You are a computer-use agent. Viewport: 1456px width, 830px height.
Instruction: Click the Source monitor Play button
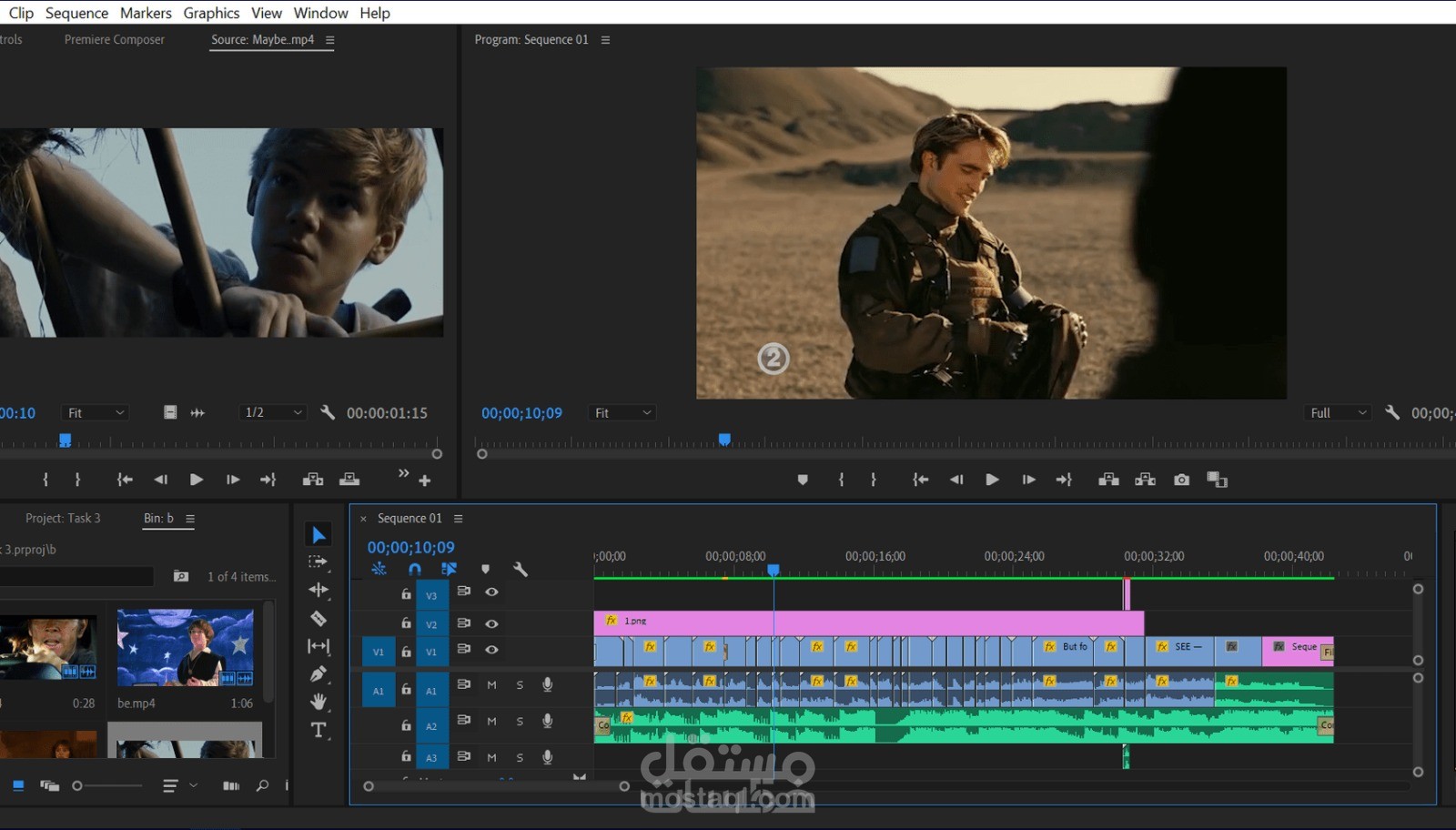(196, 480)
